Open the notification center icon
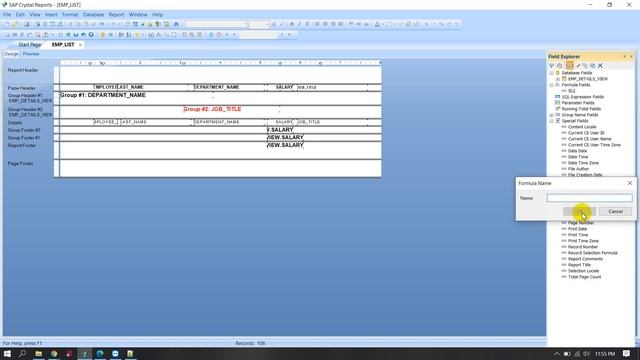Image resolution: width=640 pixels, height=360 pixels. [627, 353]
